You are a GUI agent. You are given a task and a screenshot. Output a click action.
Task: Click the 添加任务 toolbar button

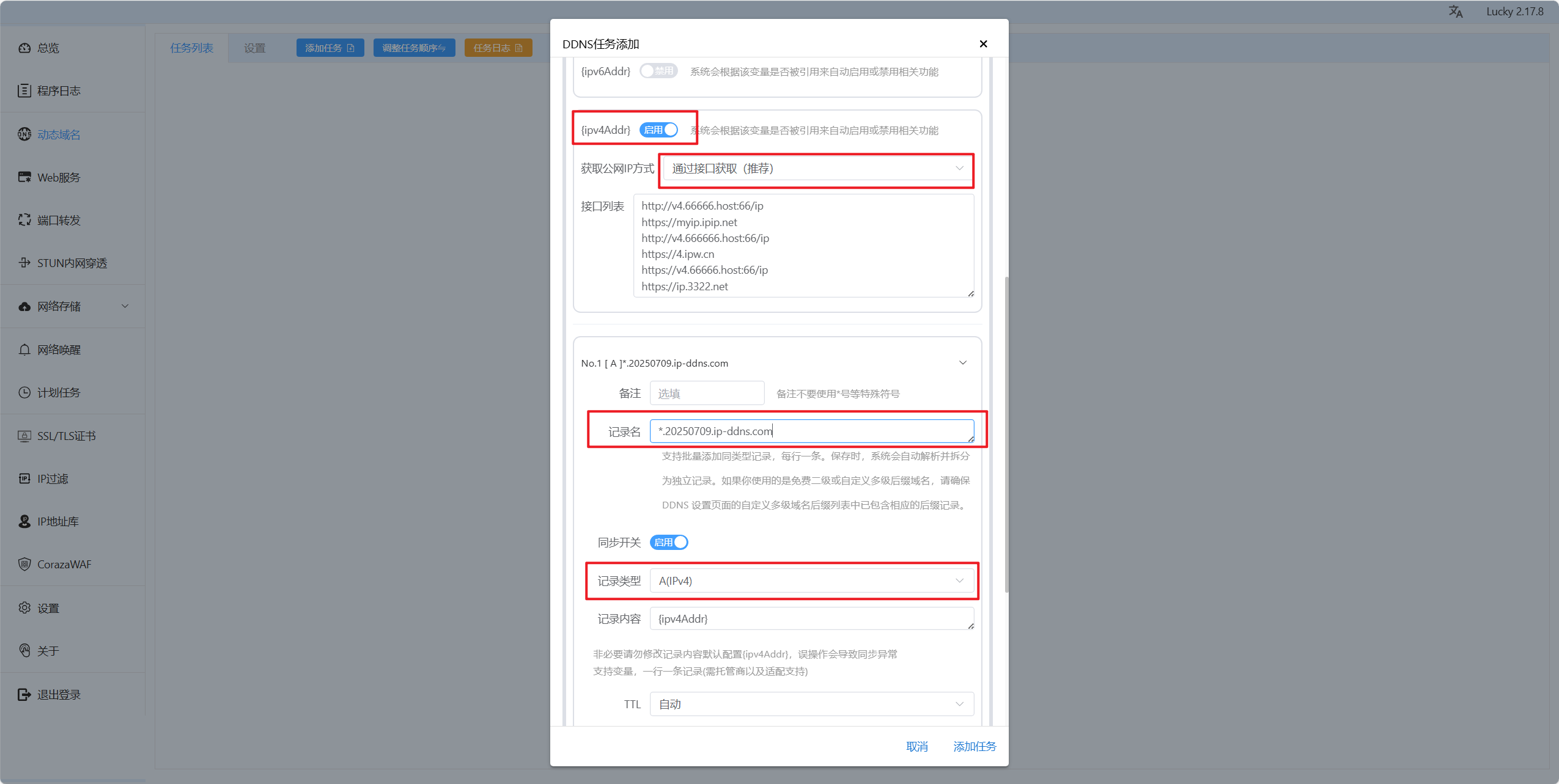[x=330, y=48]
